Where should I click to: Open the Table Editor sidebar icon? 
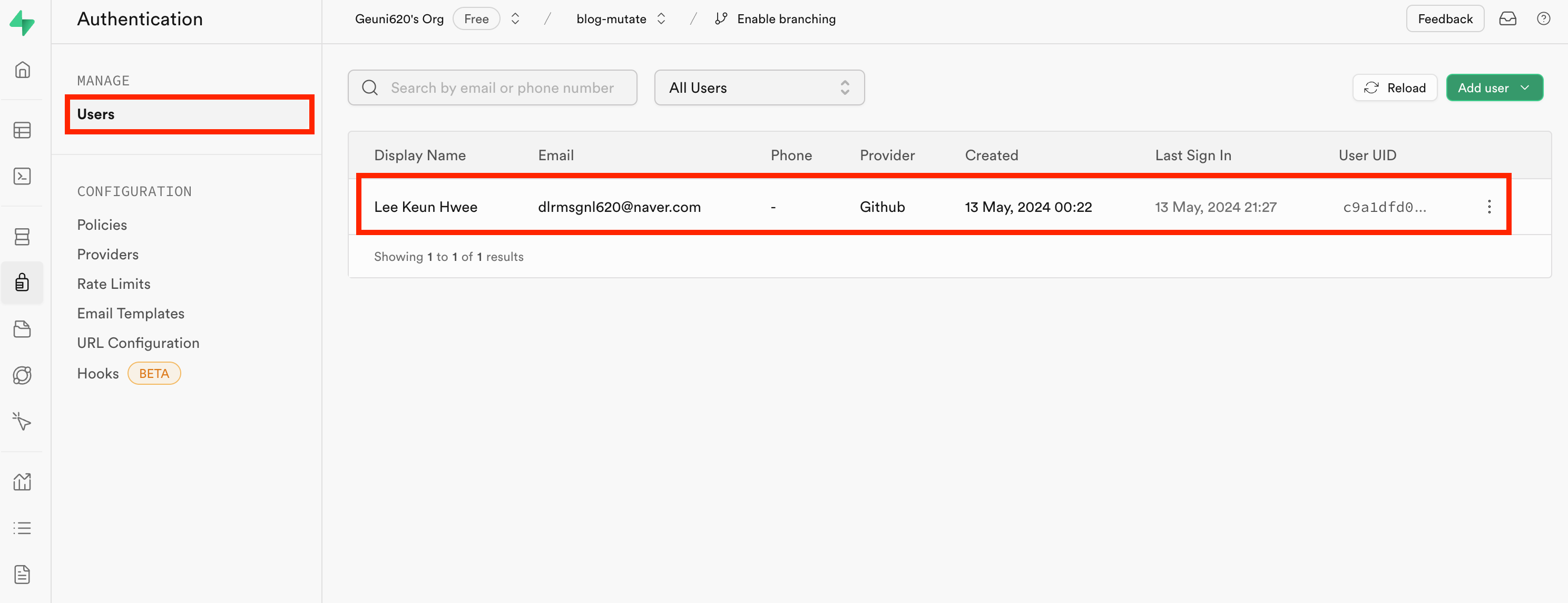(23, 130)
